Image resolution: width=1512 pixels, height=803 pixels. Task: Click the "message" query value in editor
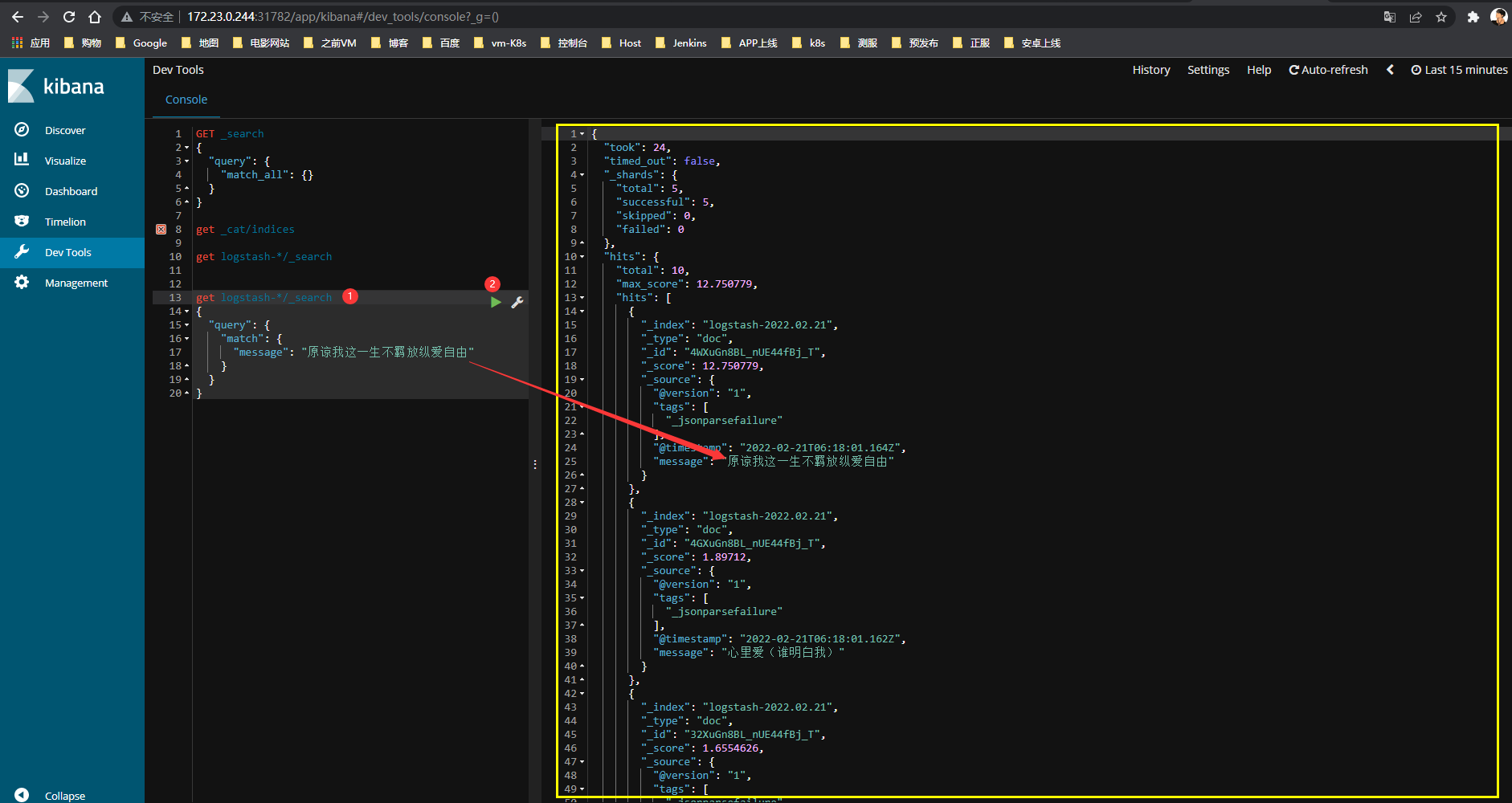387,353
